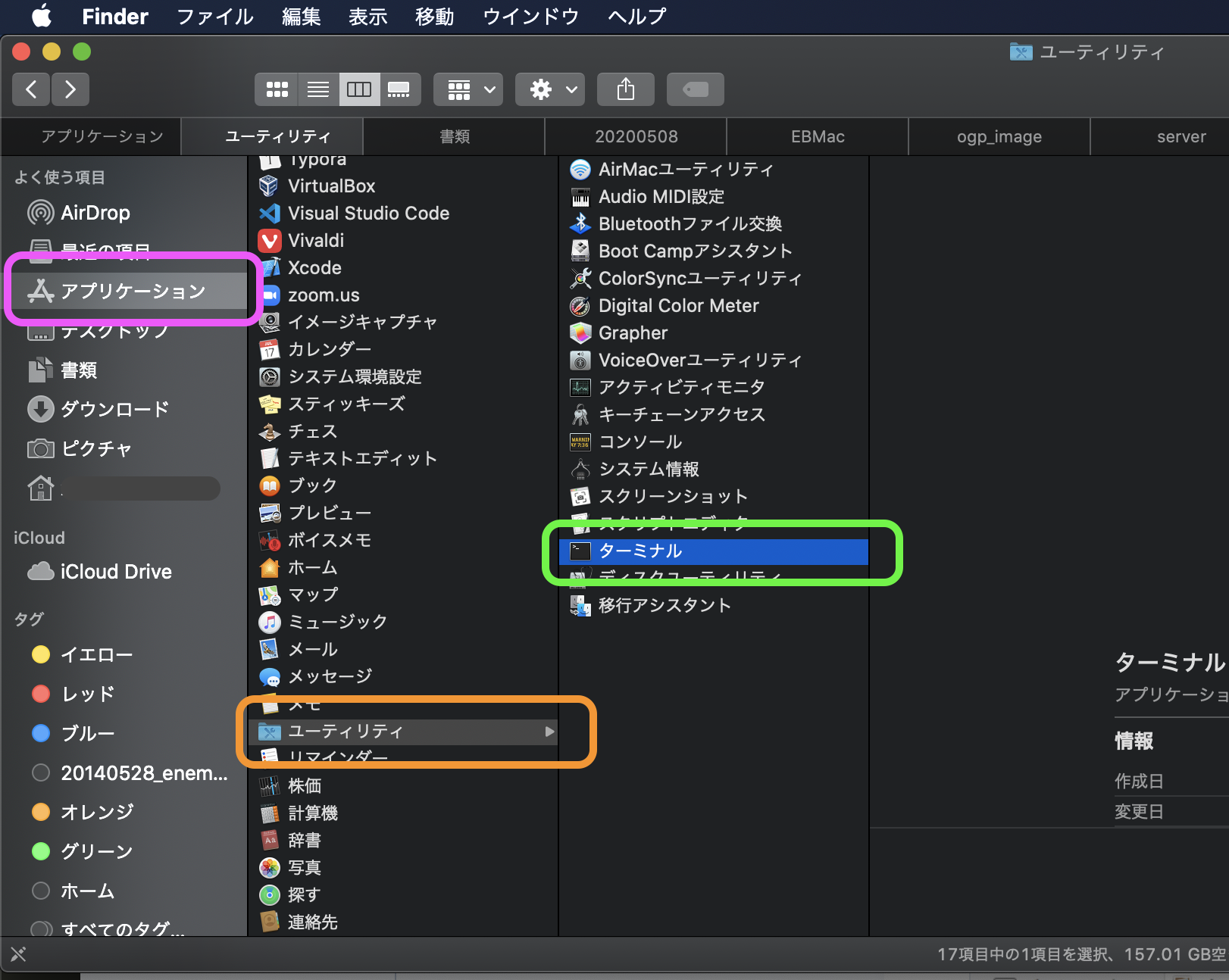Select the グリーン tag
This screenshot has width=1229, height=980.
pyautogui.click(x=126, y=851)
